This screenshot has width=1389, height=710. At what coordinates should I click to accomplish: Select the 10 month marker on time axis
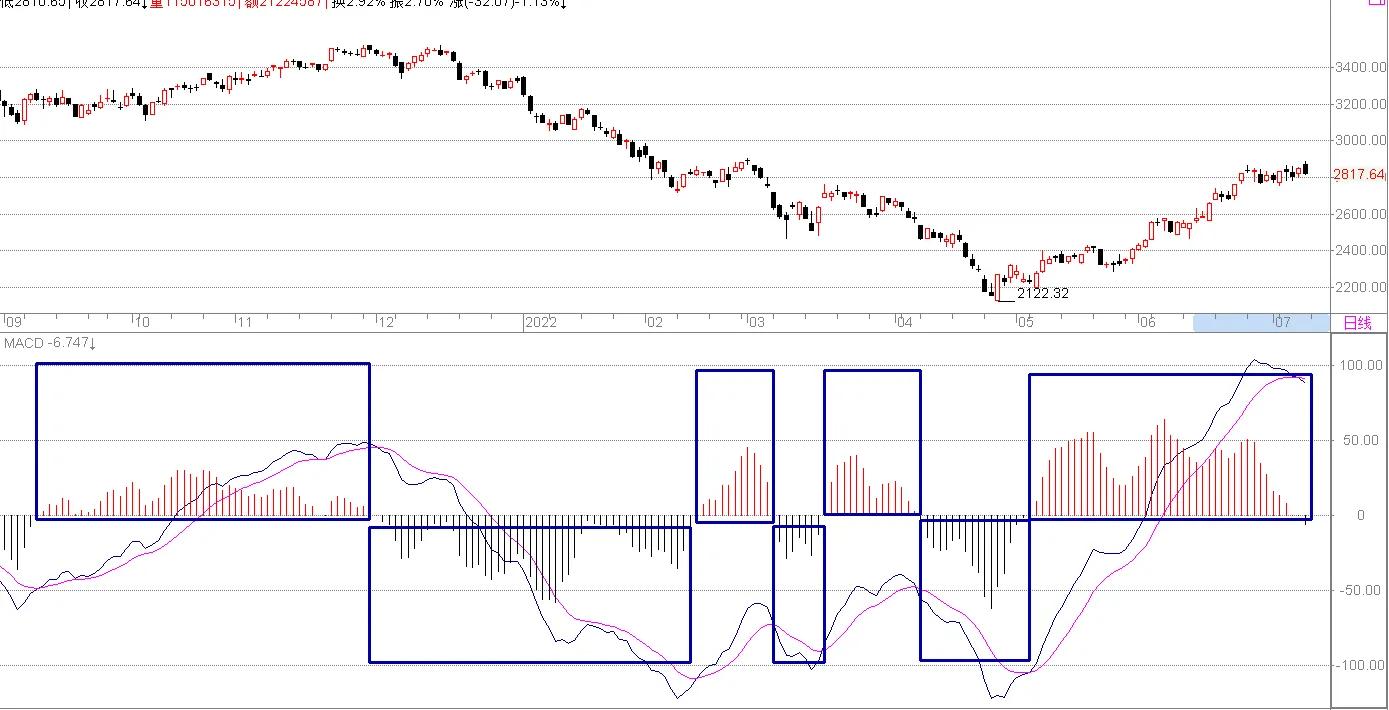(142, 322)
